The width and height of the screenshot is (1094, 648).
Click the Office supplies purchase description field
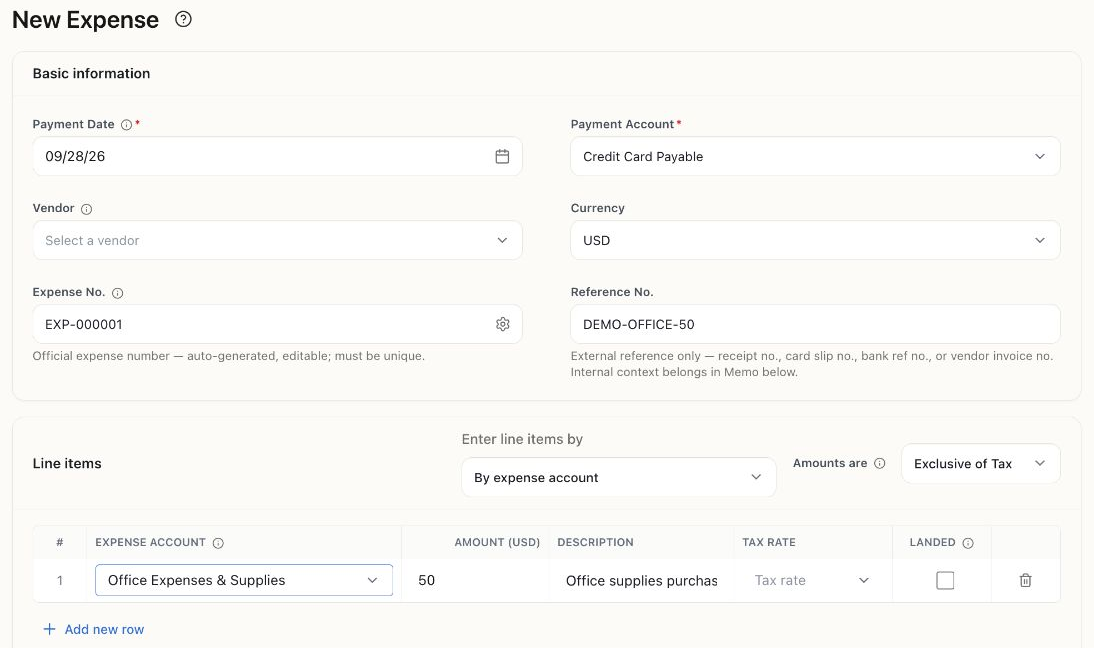[641, 580]
